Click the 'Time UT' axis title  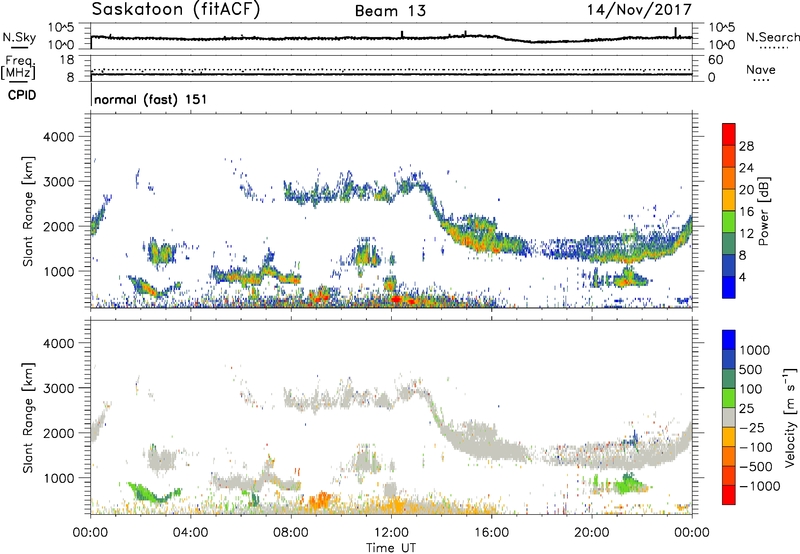(391, 548)
